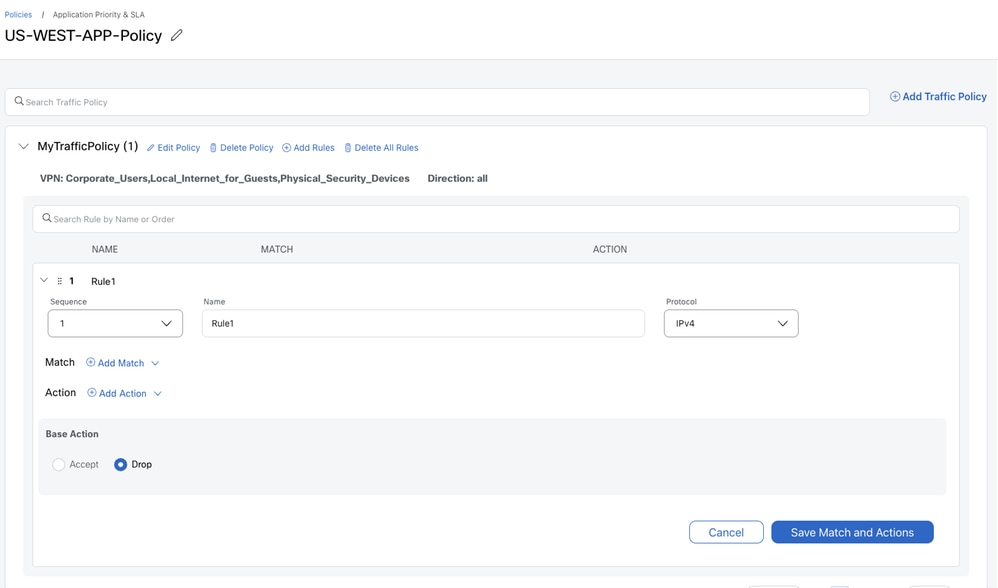Viewport: 998px width, 588px height.
Task: Open the Sequence dropdown
Action: coord(115,323)
